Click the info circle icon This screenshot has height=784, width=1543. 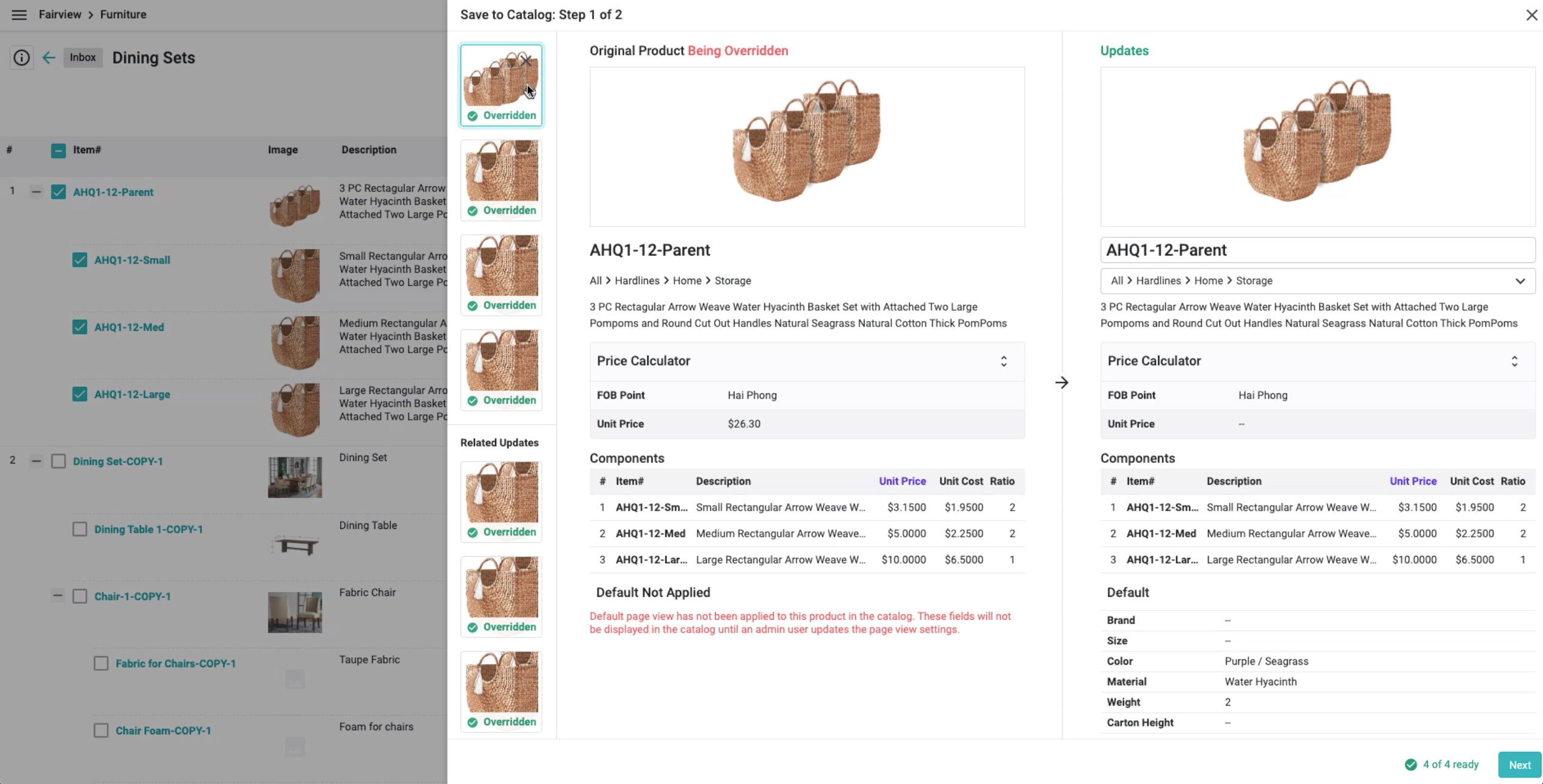coord(21,58)
